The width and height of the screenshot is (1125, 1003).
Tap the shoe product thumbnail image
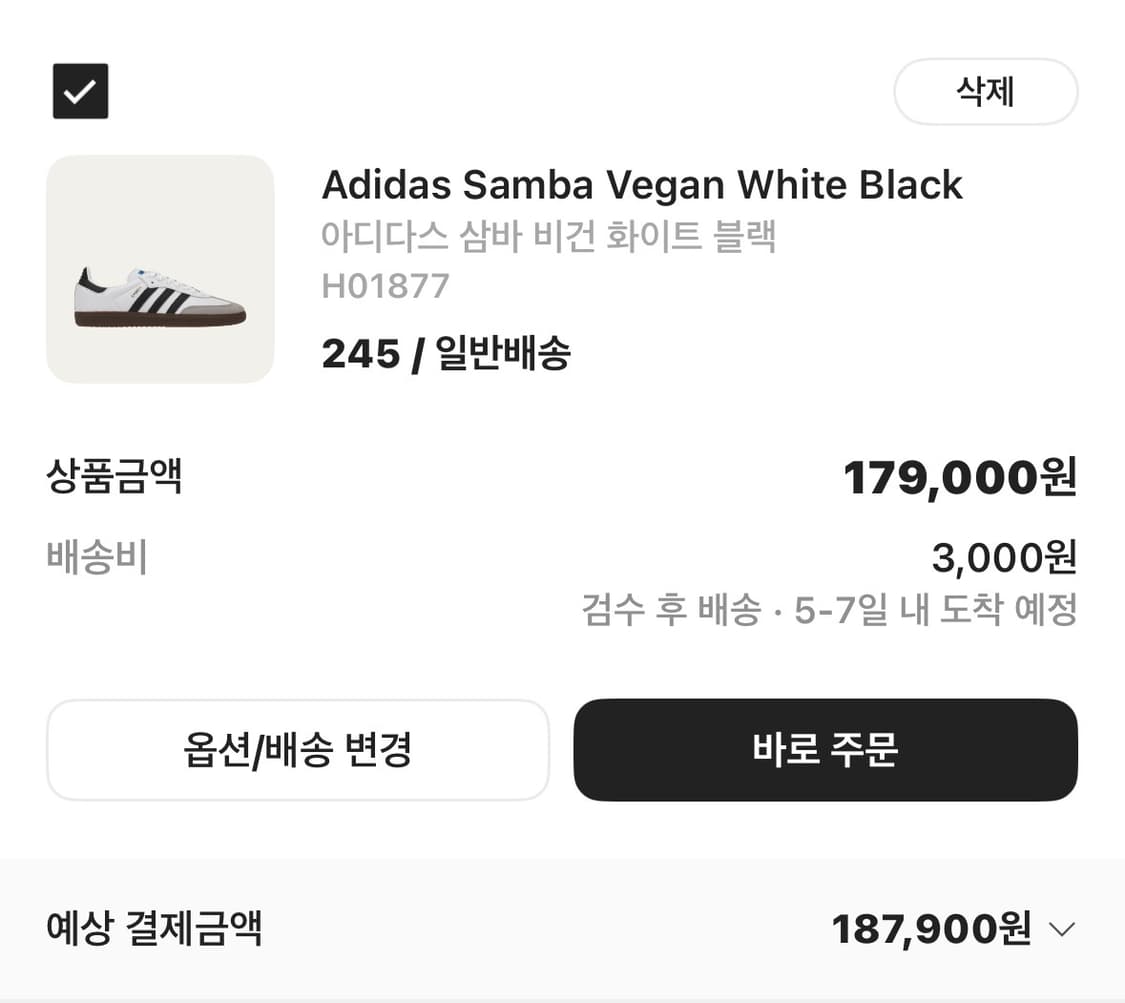[159, 268]
